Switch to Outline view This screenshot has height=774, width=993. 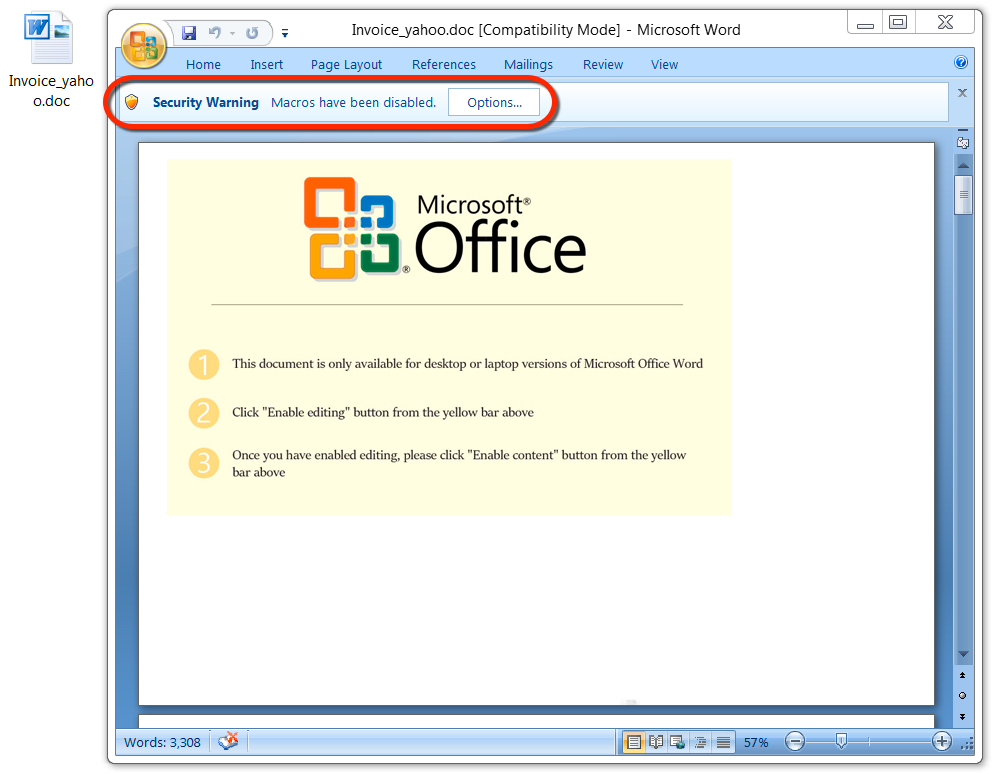[x=700, y=742]
